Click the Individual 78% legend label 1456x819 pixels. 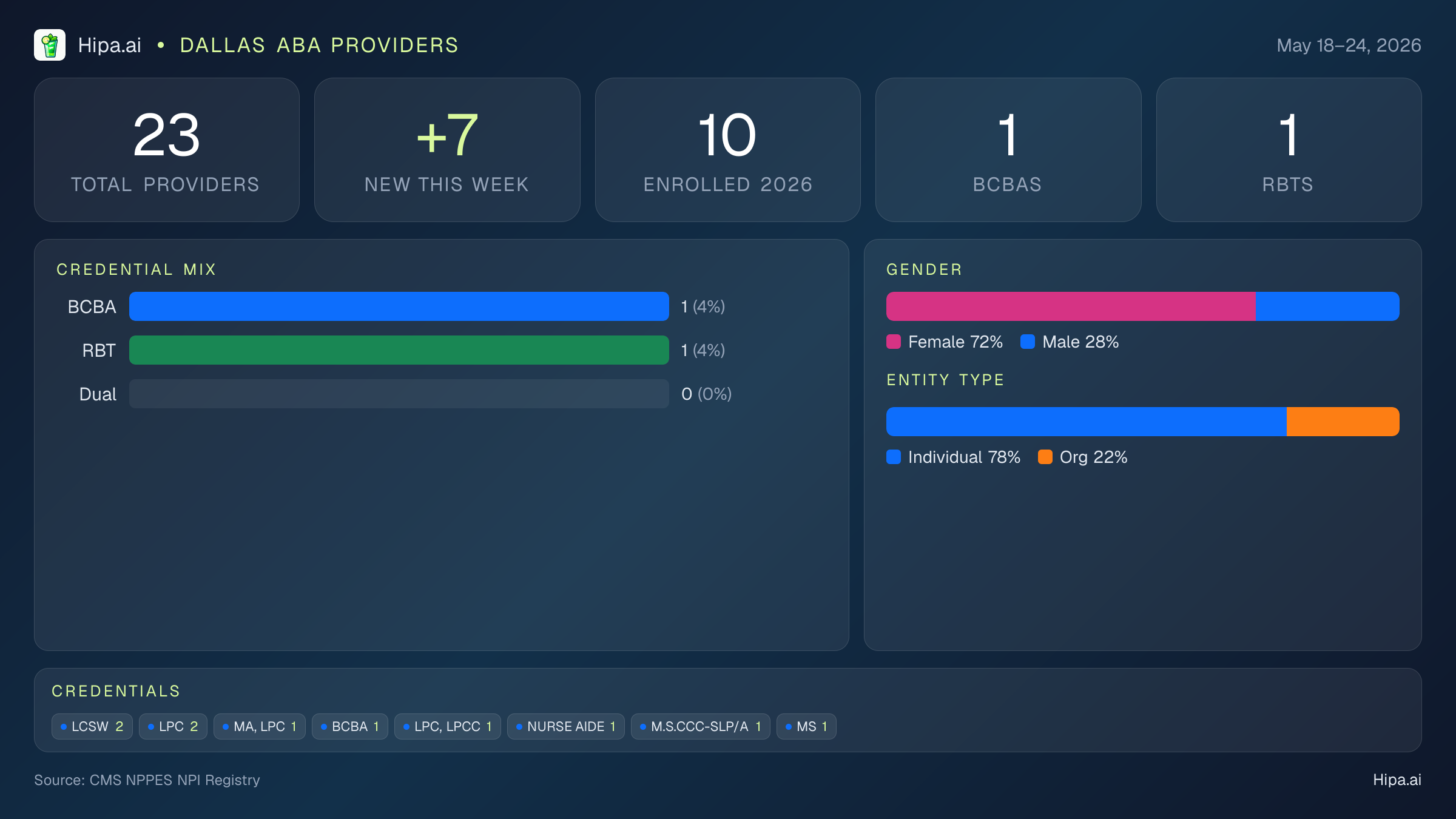point(964,457)
